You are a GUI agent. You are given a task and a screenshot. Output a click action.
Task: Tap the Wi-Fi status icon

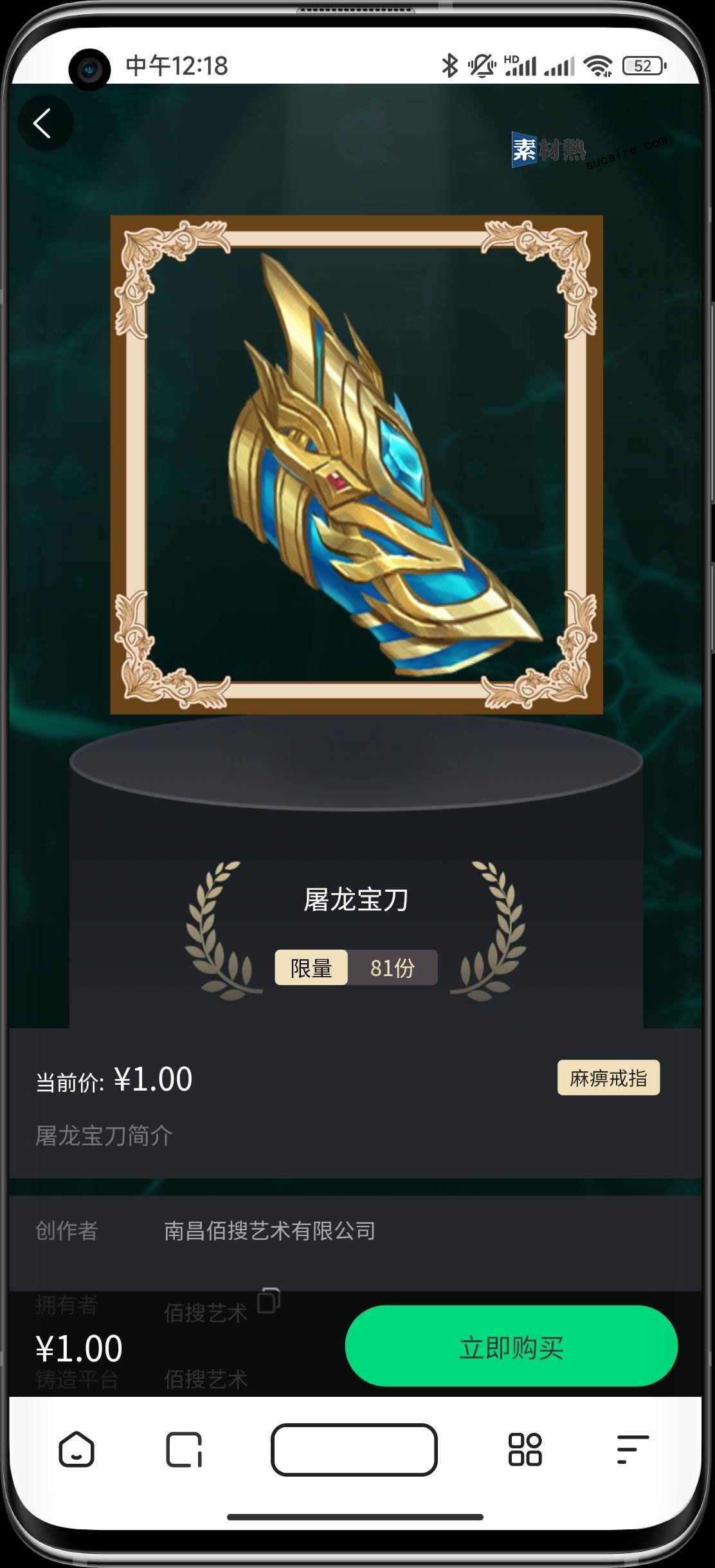click(x=598, y=66)
